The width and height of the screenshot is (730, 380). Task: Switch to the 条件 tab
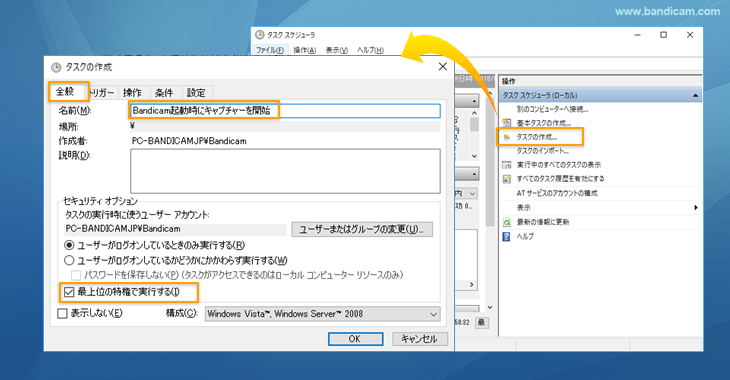[x=164, y=93]
